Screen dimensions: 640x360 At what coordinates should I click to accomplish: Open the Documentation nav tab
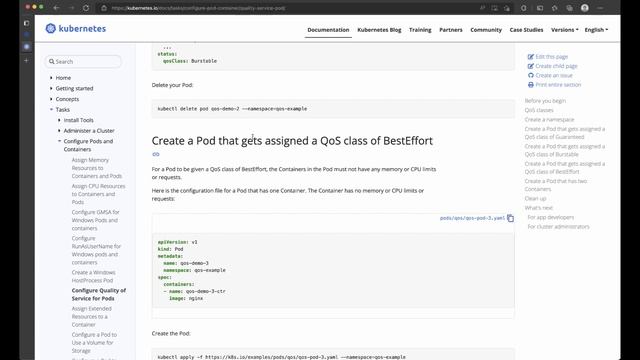coord(328,30)
